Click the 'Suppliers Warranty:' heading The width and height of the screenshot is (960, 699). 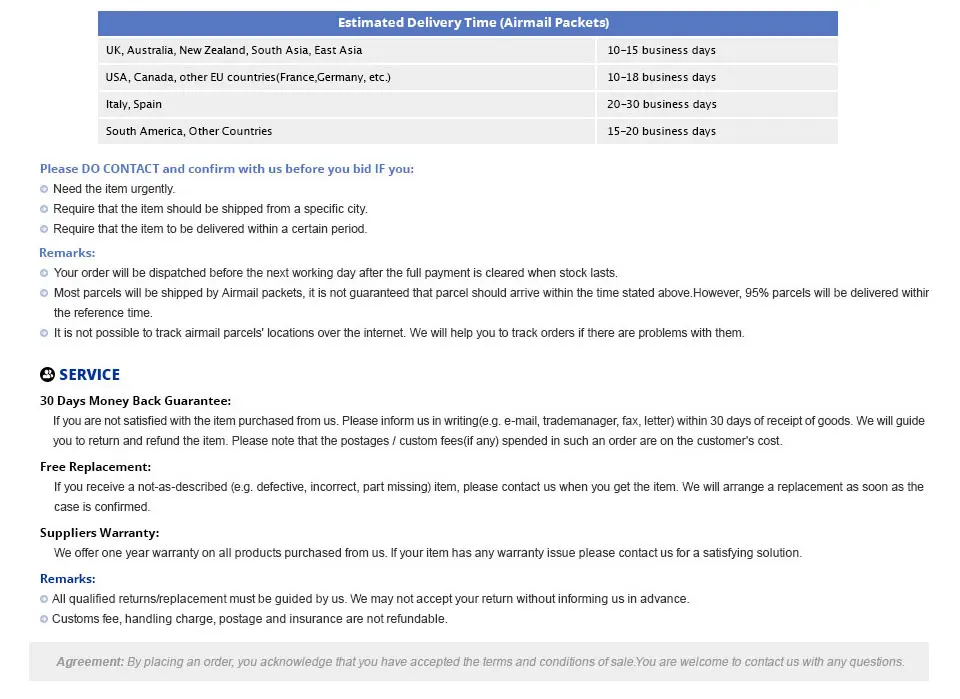coord(99,533)
